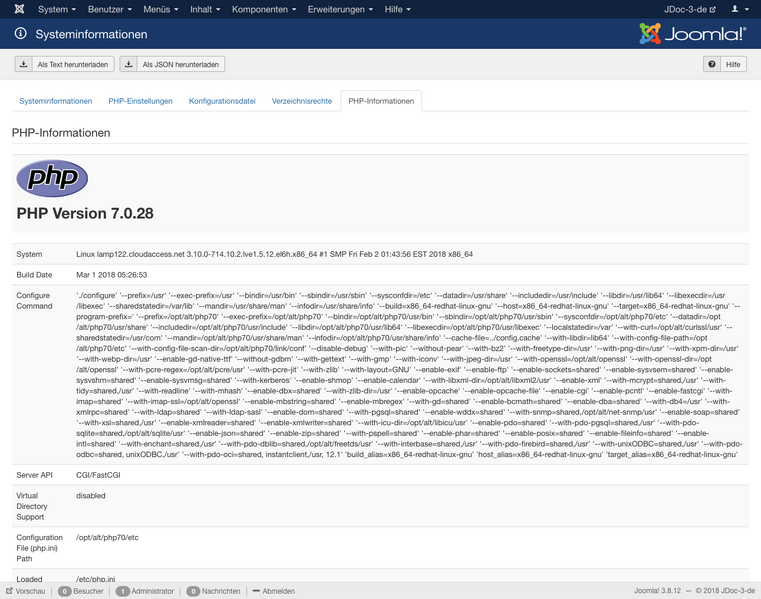
Task: Click the /opt/alt/php70/etc value
Action: [107, 537]
